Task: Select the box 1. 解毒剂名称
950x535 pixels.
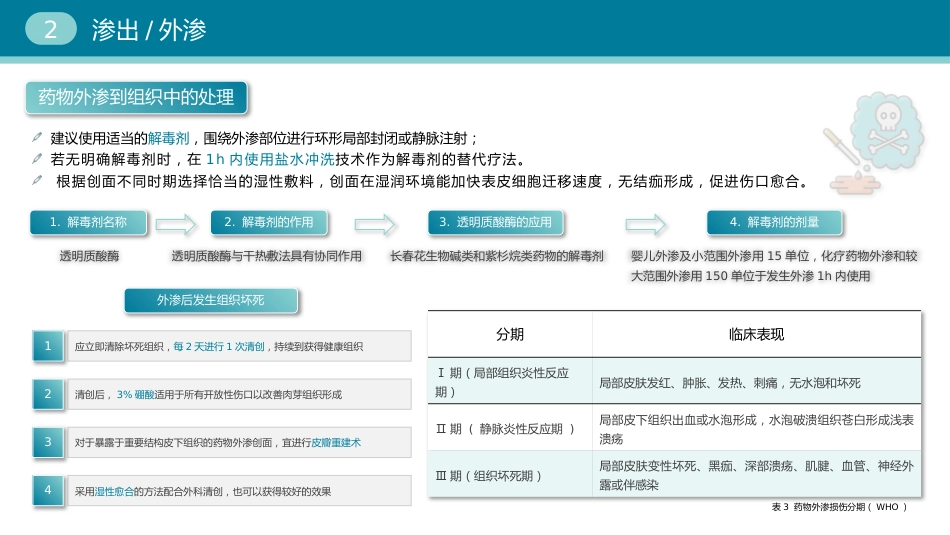Action: coord(88,222)
